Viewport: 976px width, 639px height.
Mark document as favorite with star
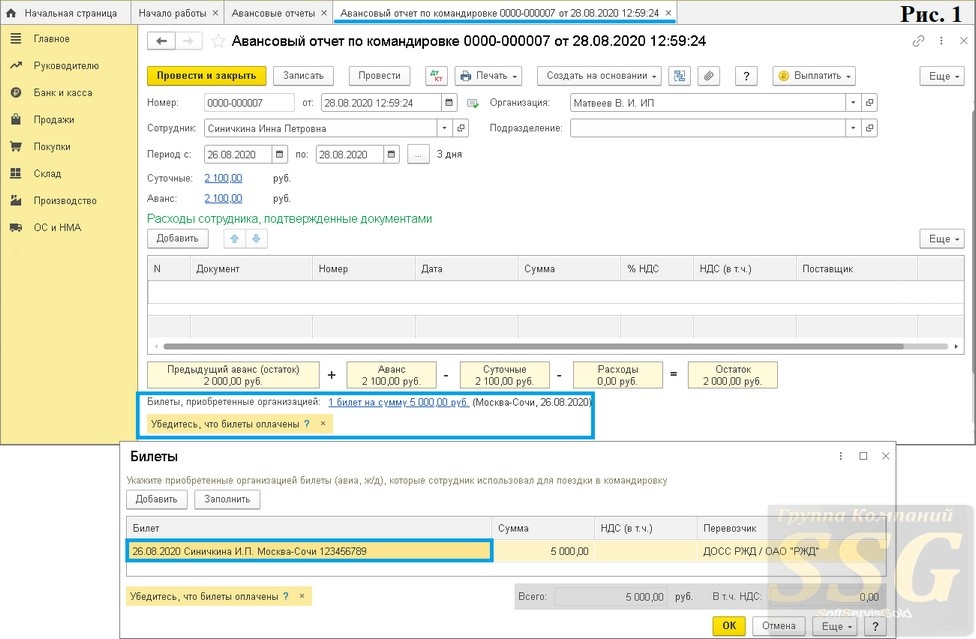point(218,41)
